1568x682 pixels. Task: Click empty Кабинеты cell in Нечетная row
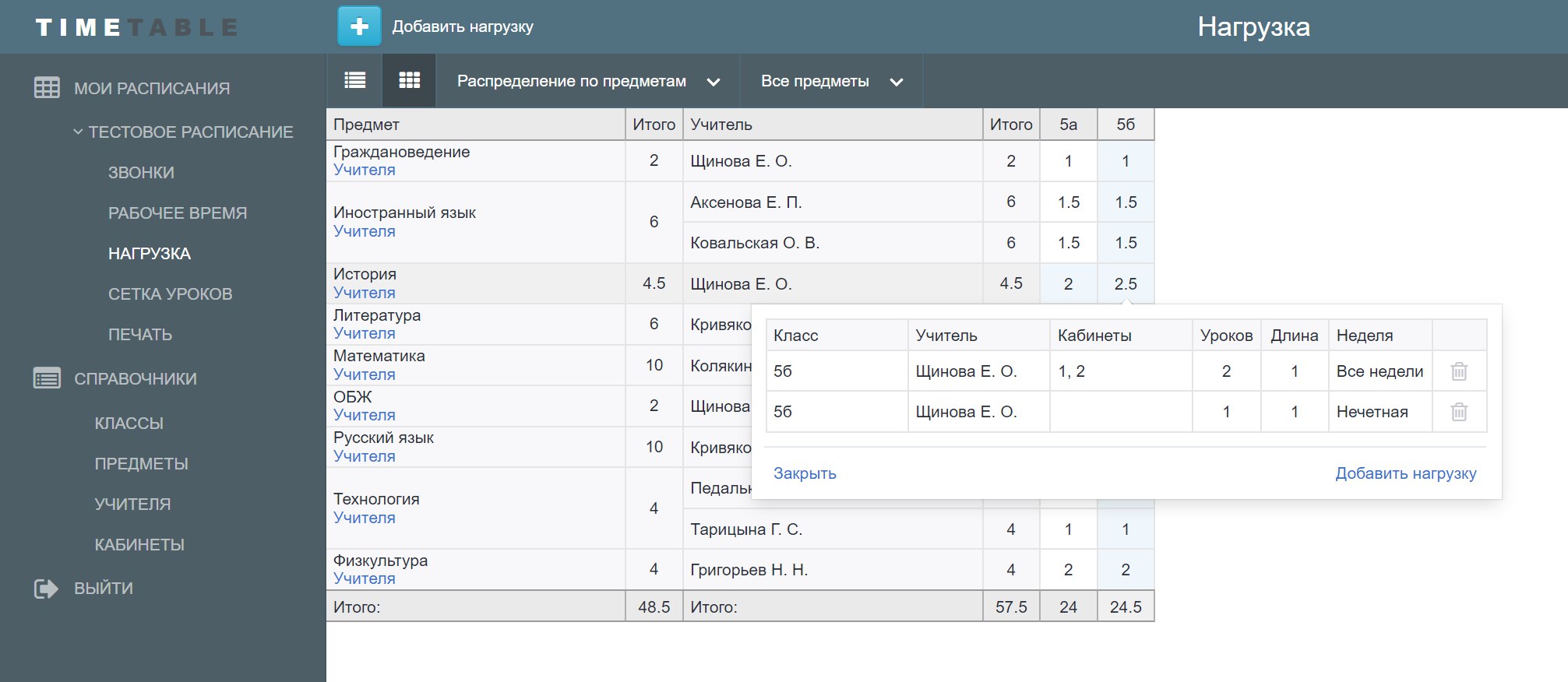pyautogui.click(x=1121, y=412)
